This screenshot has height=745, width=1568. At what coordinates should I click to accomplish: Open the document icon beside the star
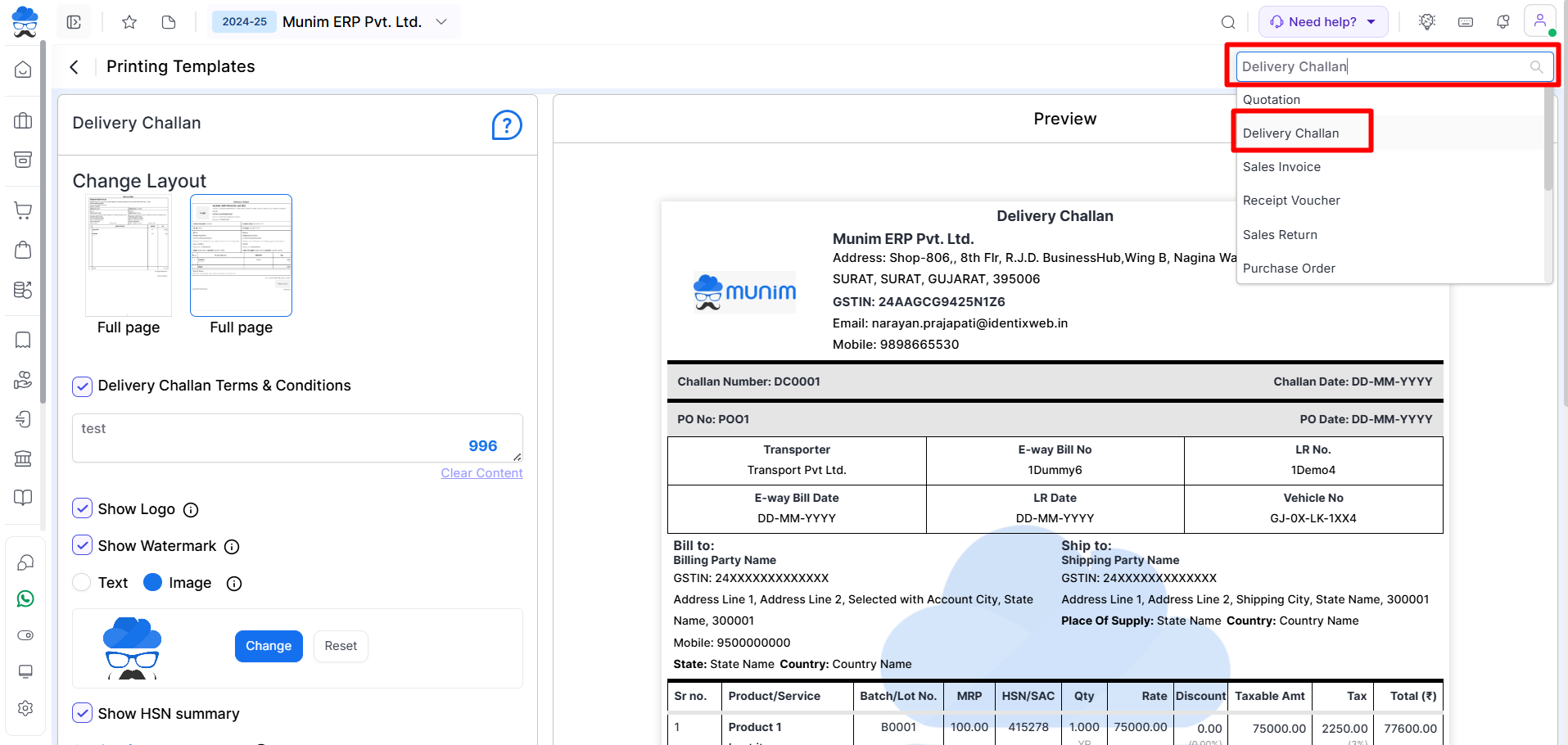coord(169,22)
